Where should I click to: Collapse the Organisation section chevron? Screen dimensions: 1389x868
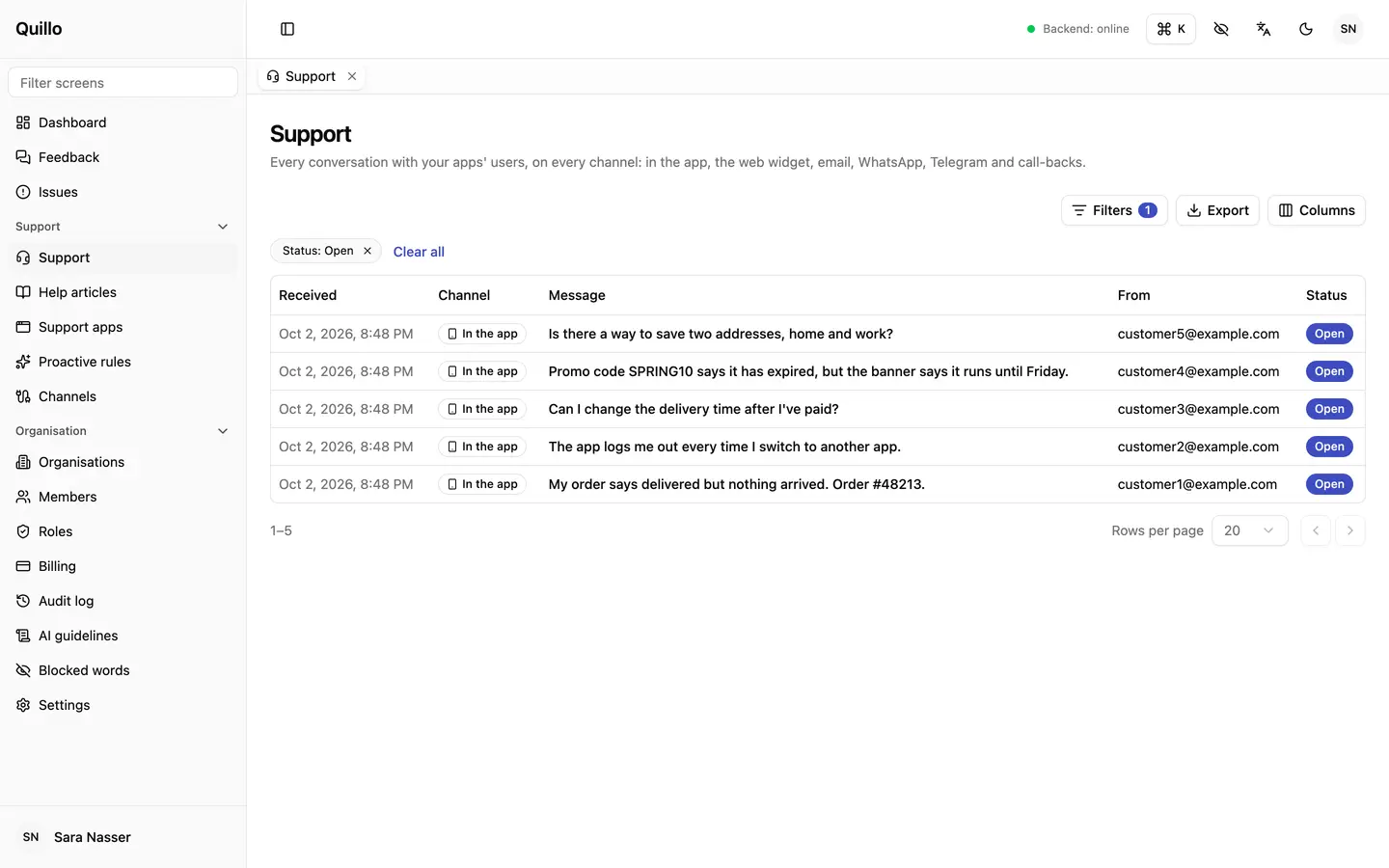(223, 431)
